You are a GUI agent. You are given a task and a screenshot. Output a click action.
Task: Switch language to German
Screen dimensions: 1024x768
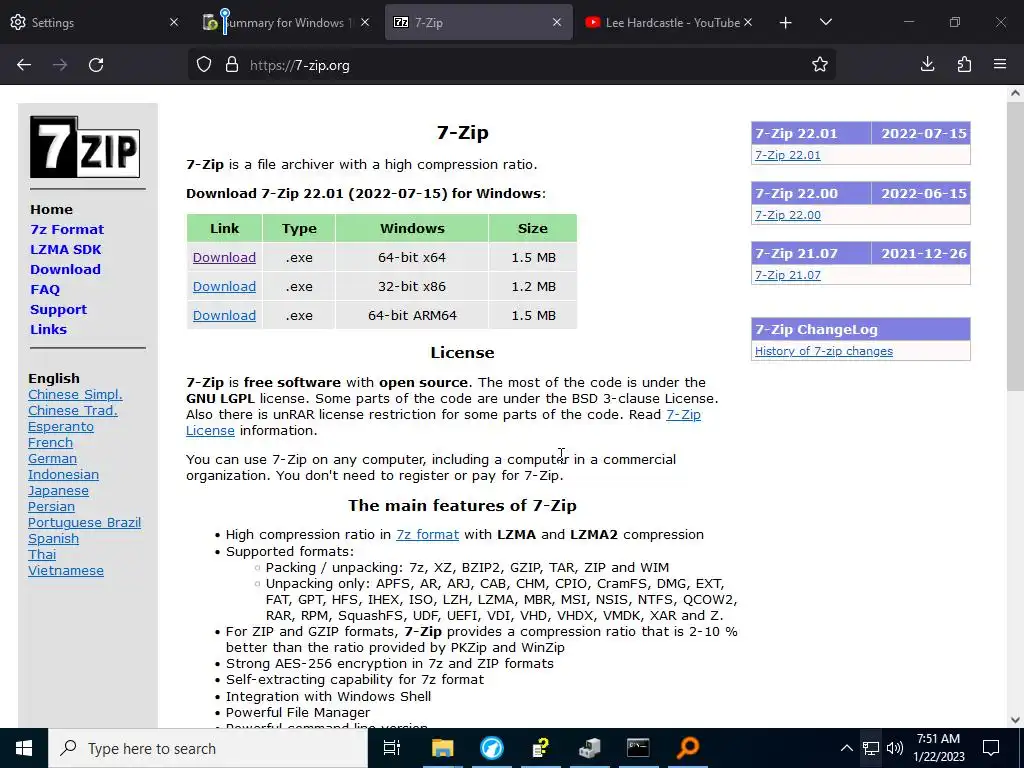(x=52, y=458)
